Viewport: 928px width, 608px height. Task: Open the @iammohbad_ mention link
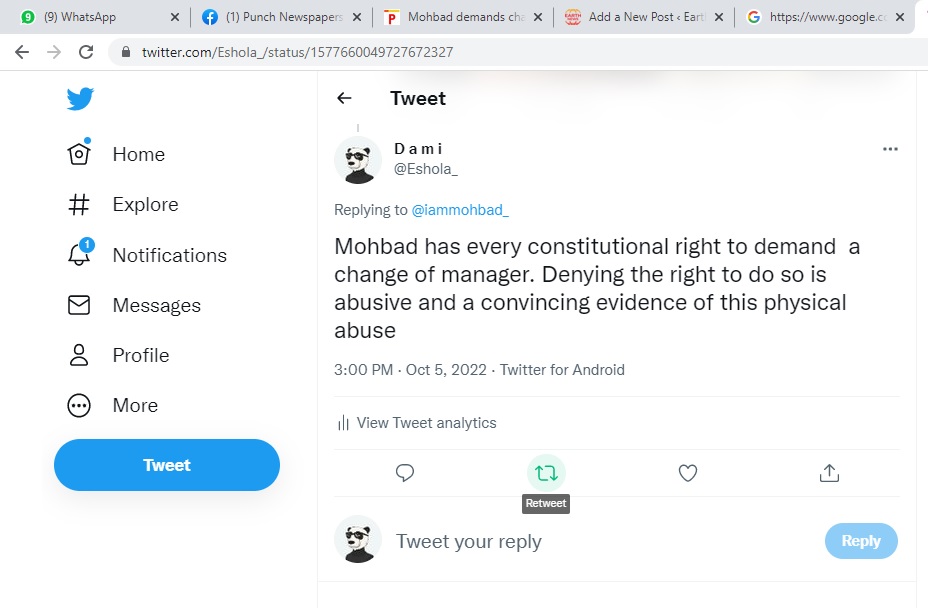(x=460, y=210)
